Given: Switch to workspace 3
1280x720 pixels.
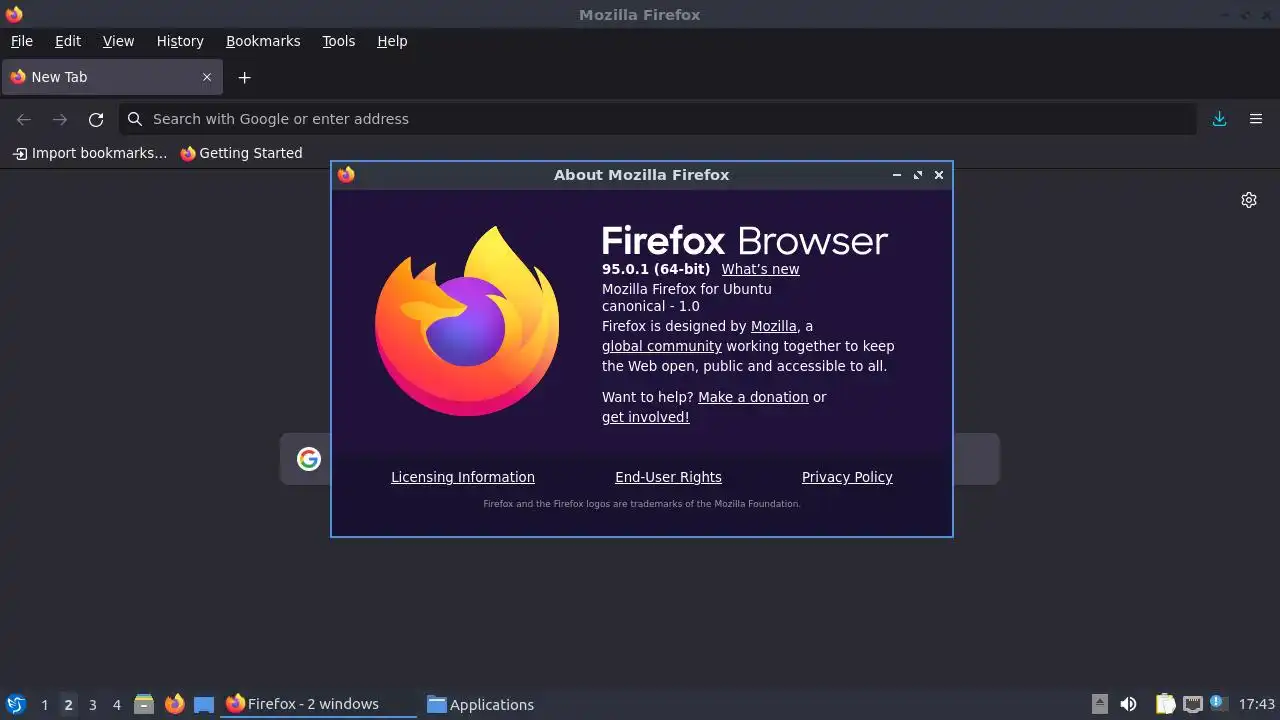Looking at the screenshot, I should [92, 705].
